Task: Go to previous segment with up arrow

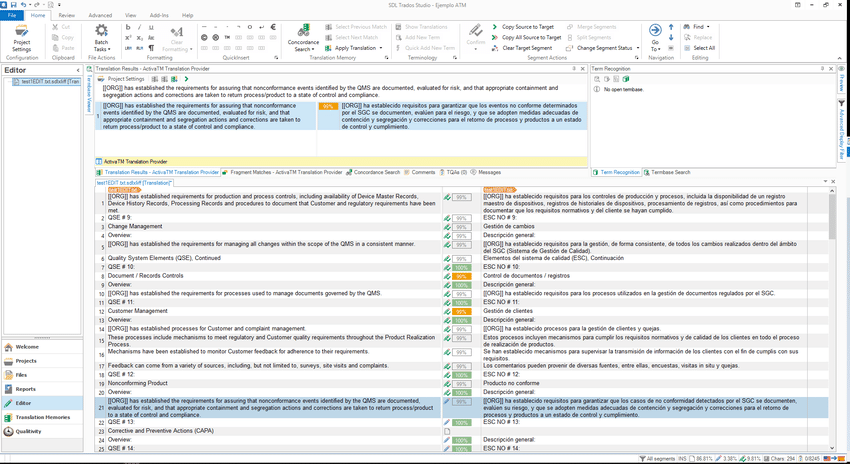Action: click(x=671, y=27)
